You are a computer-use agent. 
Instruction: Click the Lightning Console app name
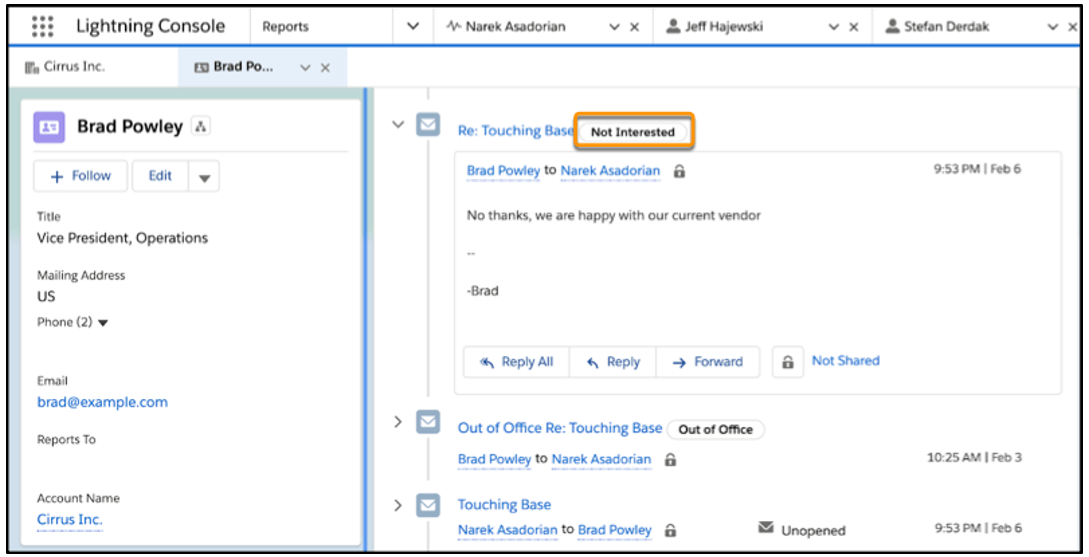[x=151, y=26]
